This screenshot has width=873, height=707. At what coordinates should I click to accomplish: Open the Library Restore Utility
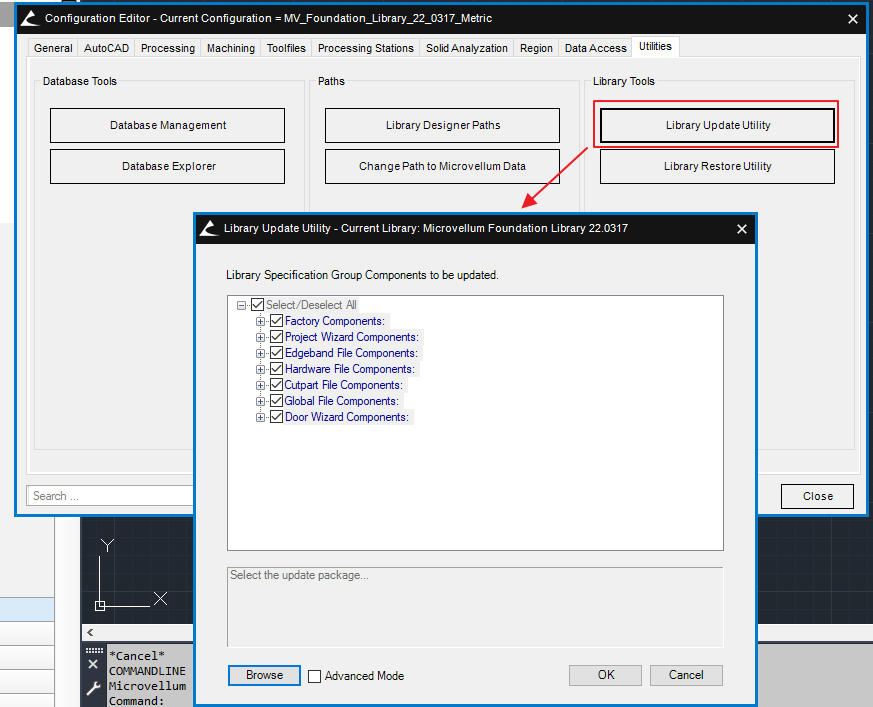point(717,166)
